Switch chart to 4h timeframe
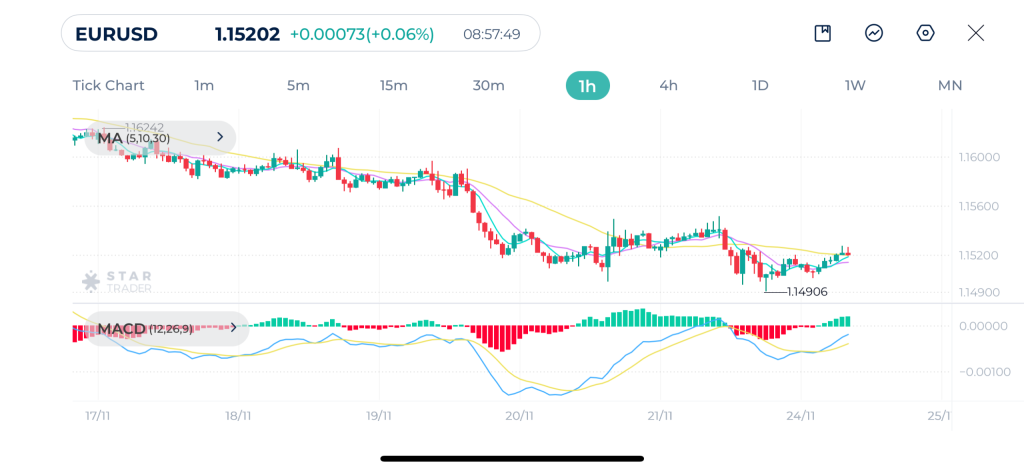 (668, 85)
